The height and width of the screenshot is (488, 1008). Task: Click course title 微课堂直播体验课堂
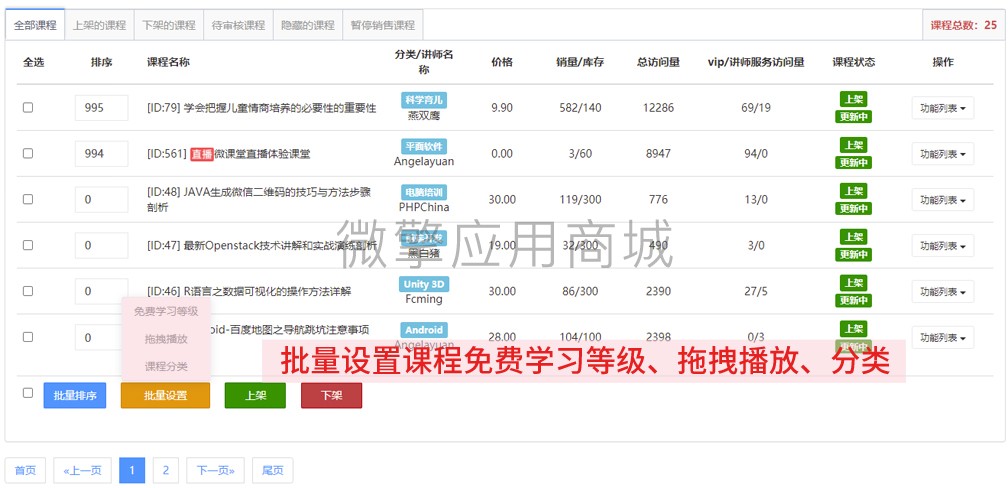point(262,154)
